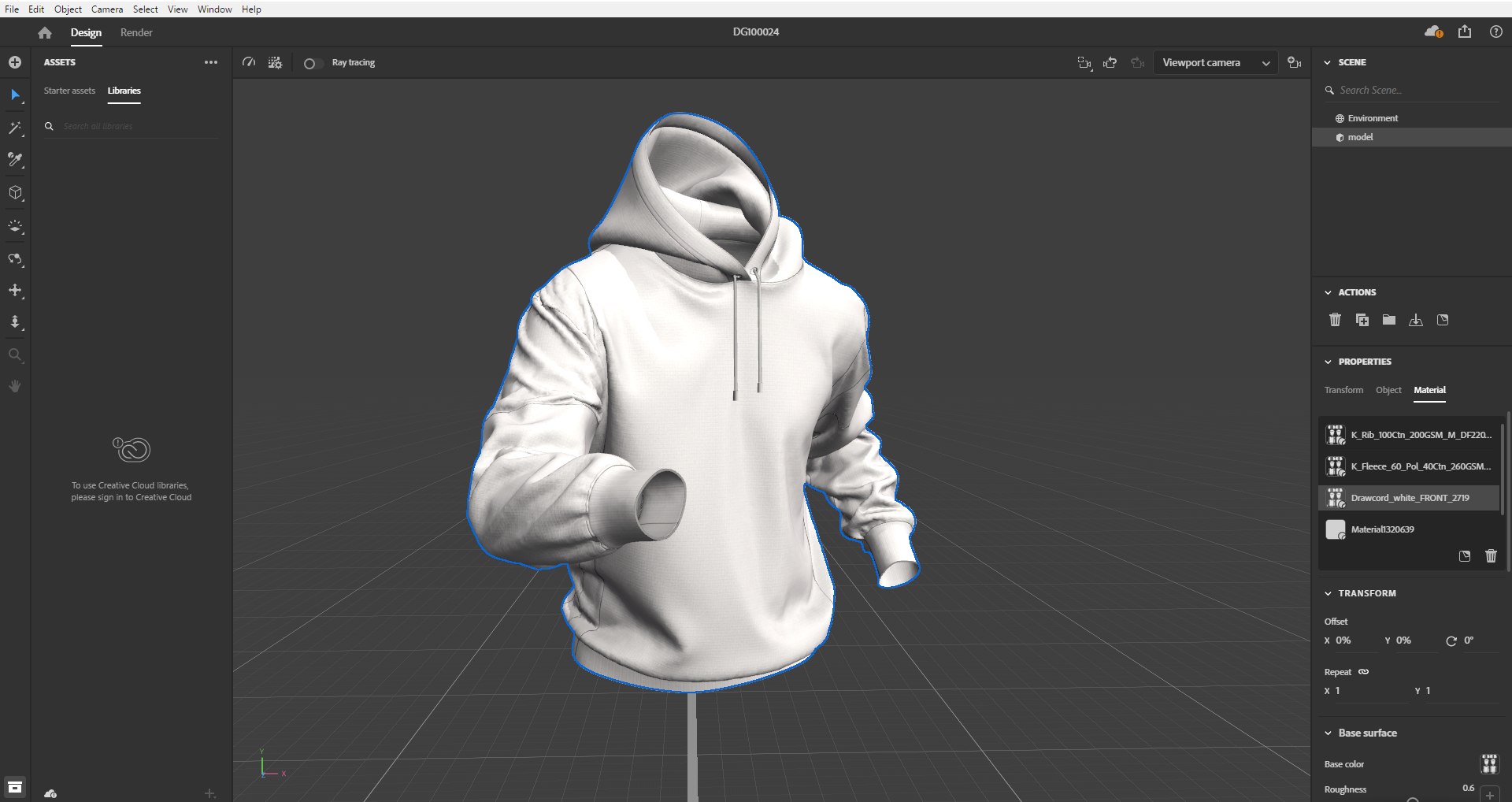
Task: Open the Select menu
Action: click(145, 9)
